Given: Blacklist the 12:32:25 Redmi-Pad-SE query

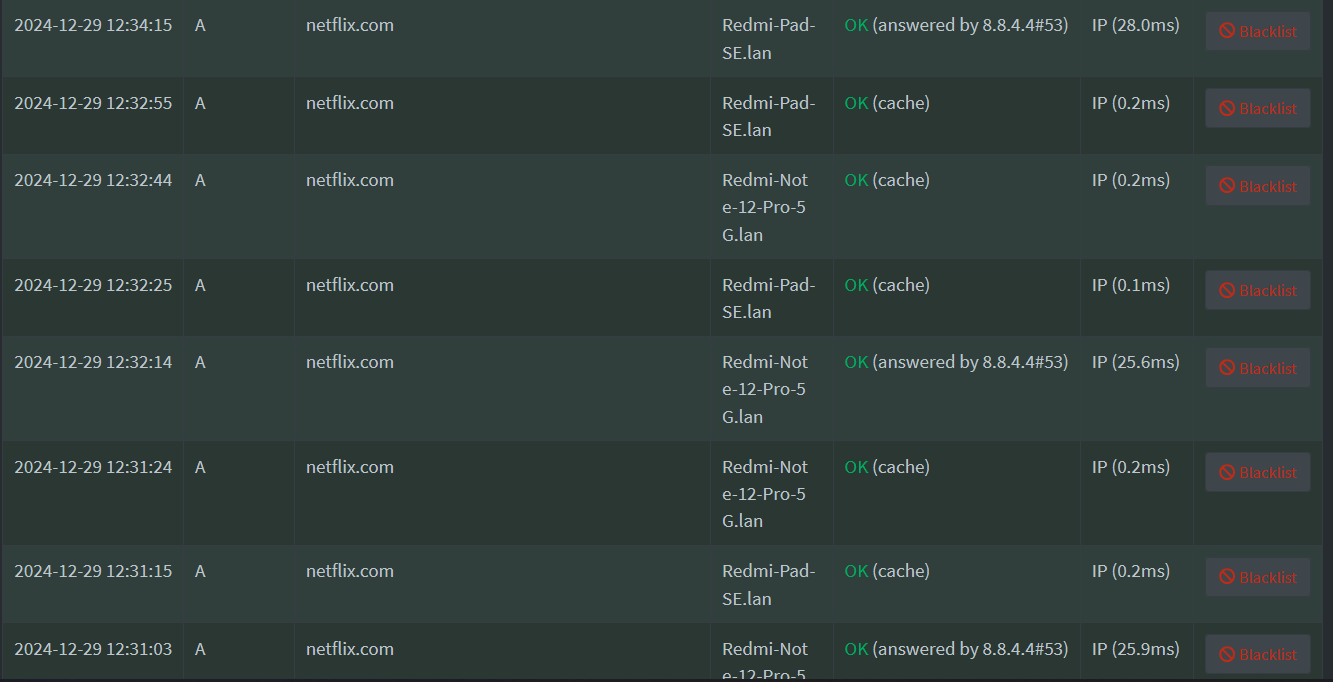Looking at the screenshot, I should click(1257, 290).
